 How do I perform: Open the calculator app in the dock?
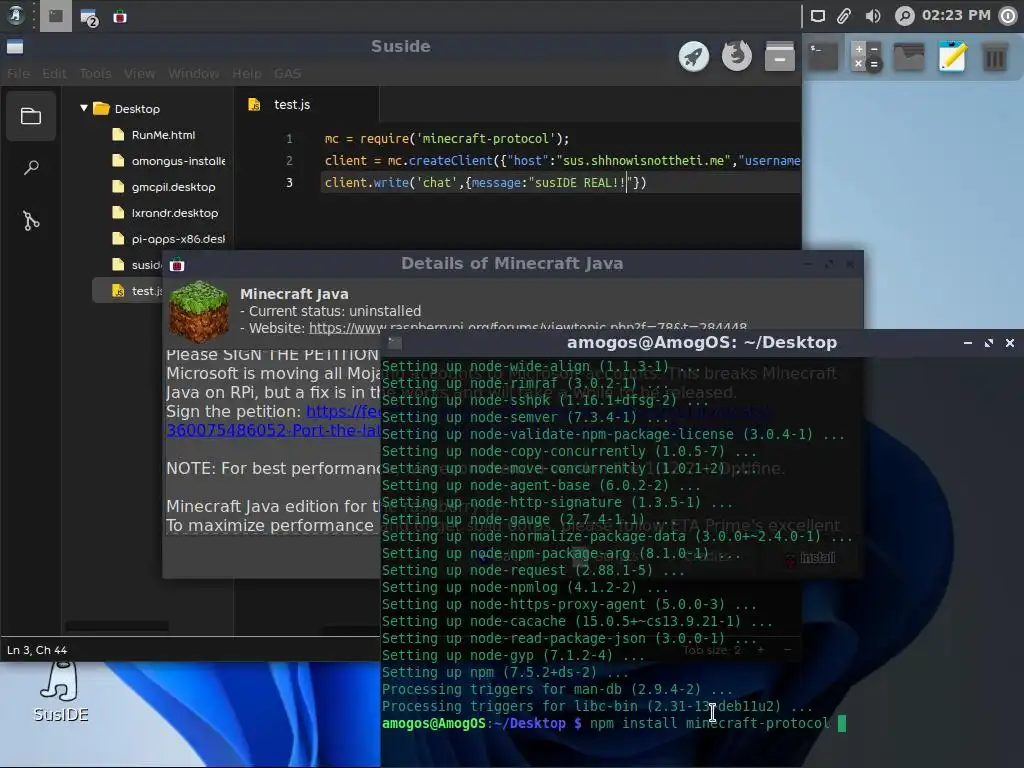[866, 56]
